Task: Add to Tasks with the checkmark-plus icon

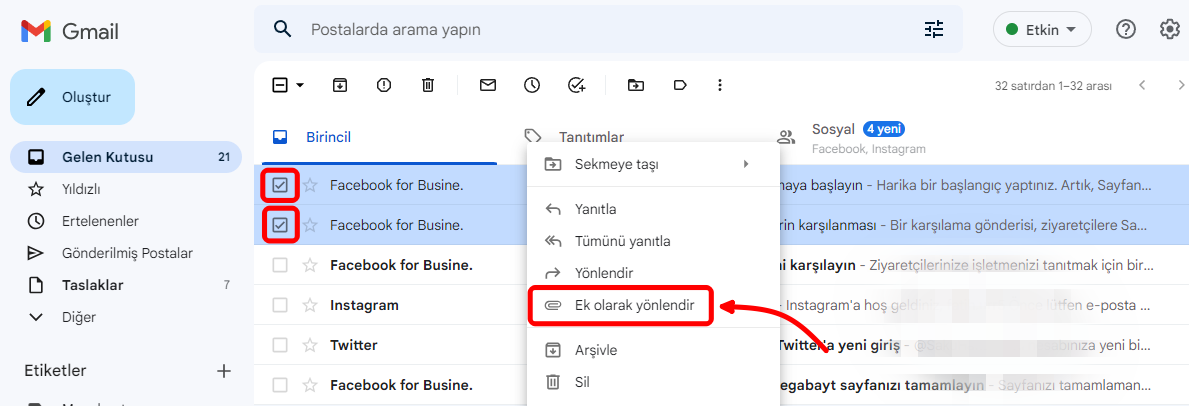Action: click(x=576, y=85)
